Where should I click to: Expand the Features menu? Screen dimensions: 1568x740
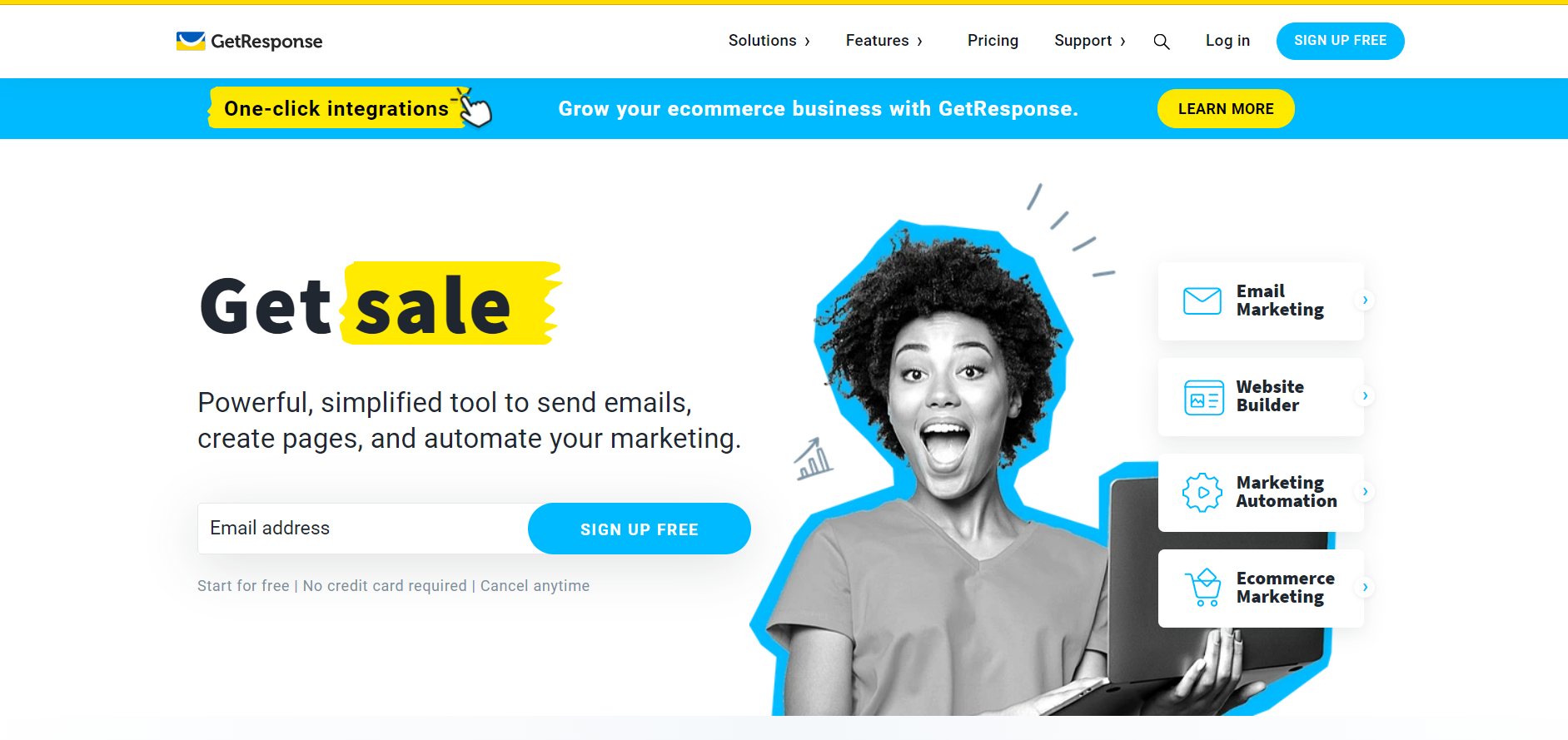(x=884, y=41)
